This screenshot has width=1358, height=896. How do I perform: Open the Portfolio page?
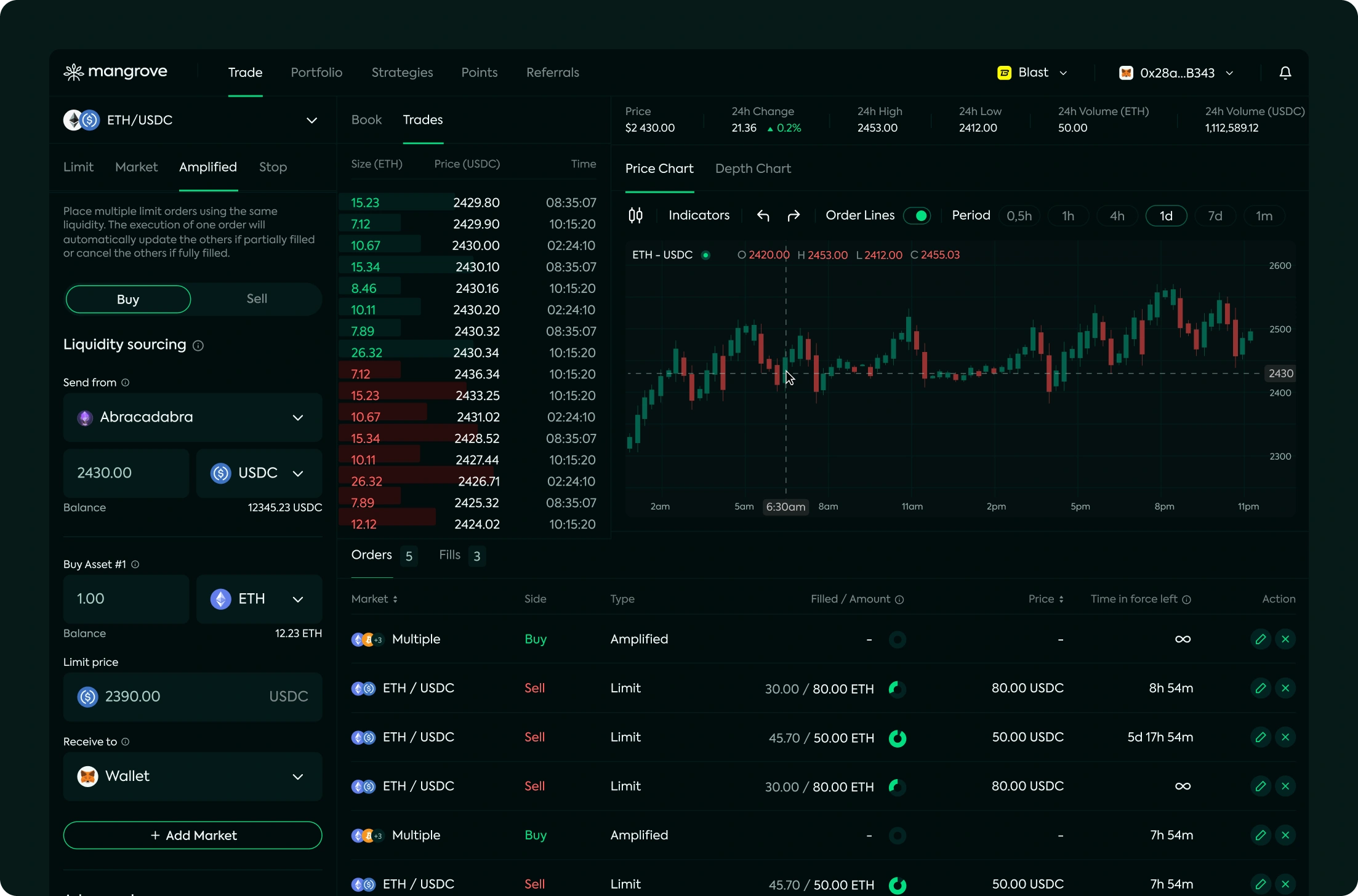pos(316,72)
